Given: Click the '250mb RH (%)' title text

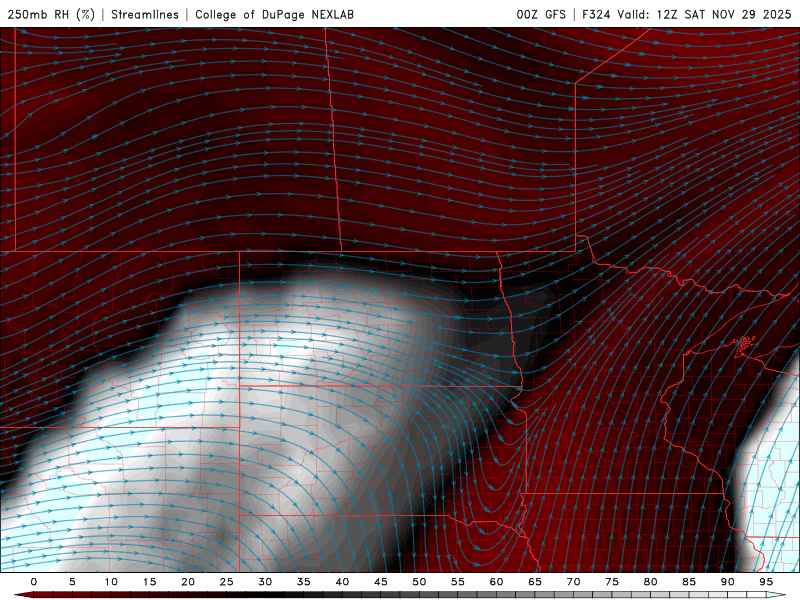Looking at the screenshot, I should 51,14.
